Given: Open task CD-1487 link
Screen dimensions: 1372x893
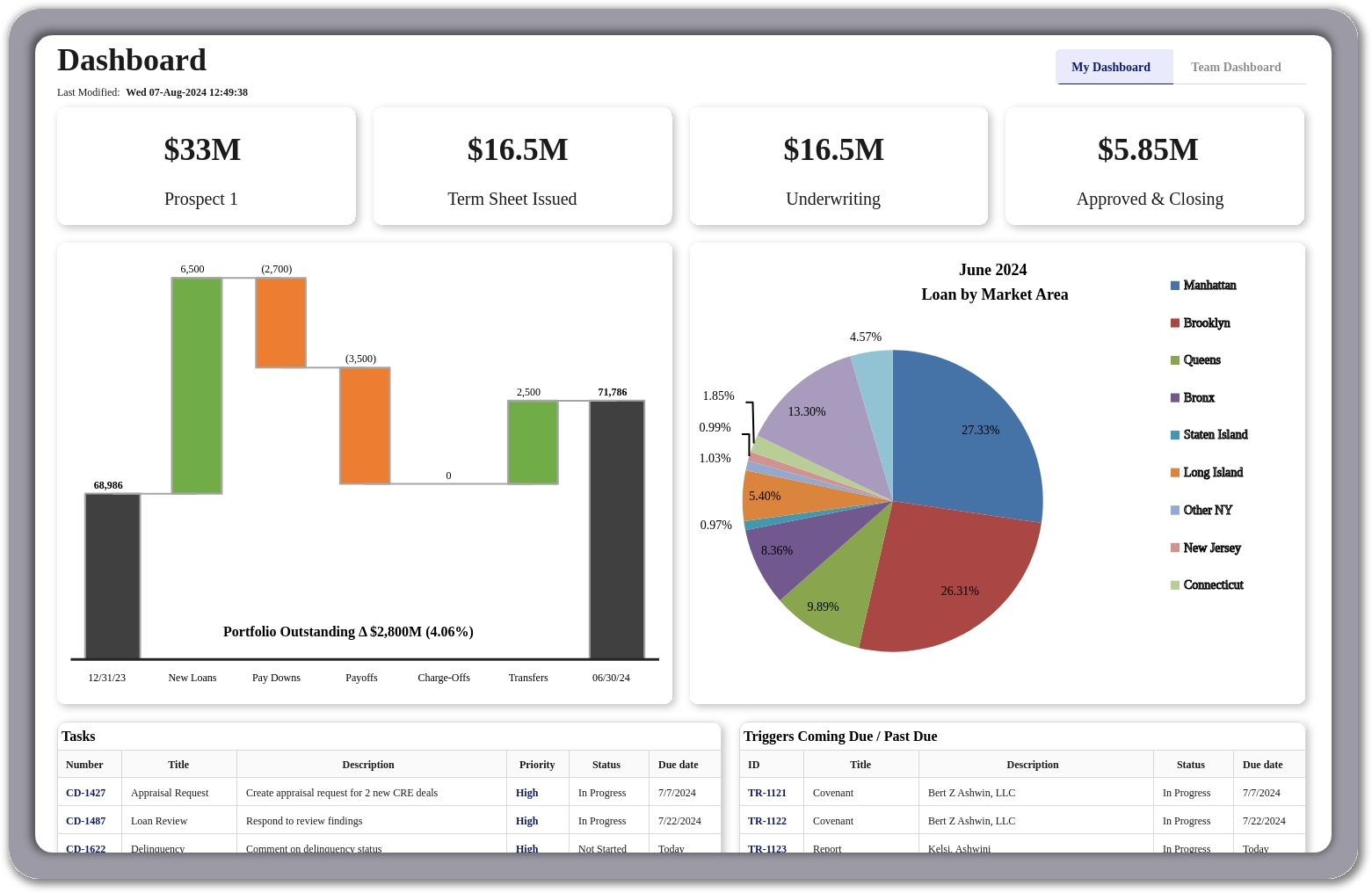Looking at the screenshot, I should 85,821.
